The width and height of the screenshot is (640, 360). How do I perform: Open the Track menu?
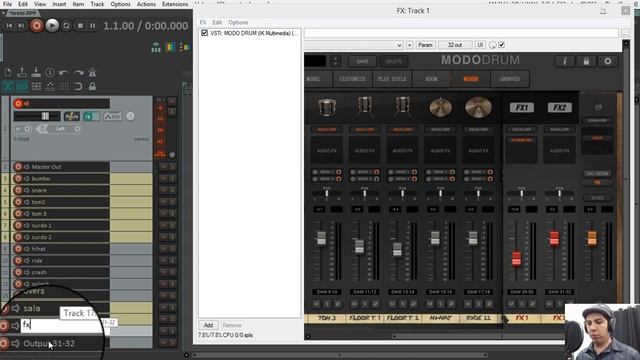point(97,4)
